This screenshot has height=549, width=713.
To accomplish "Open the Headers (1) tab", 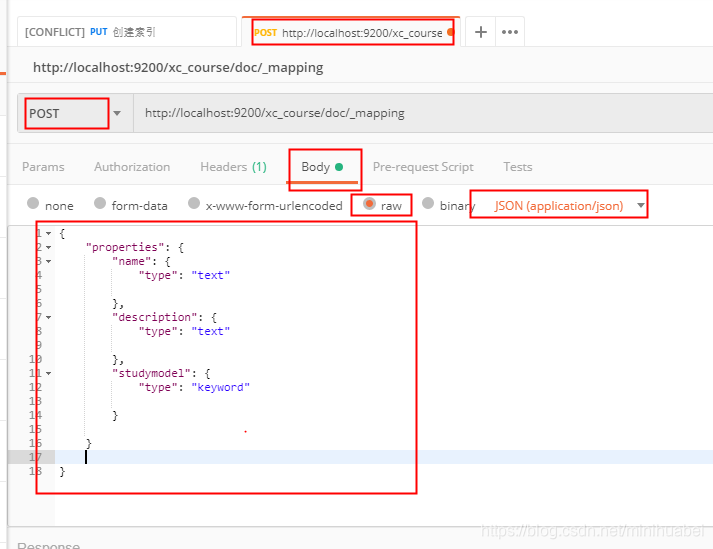I will (233, 167).
